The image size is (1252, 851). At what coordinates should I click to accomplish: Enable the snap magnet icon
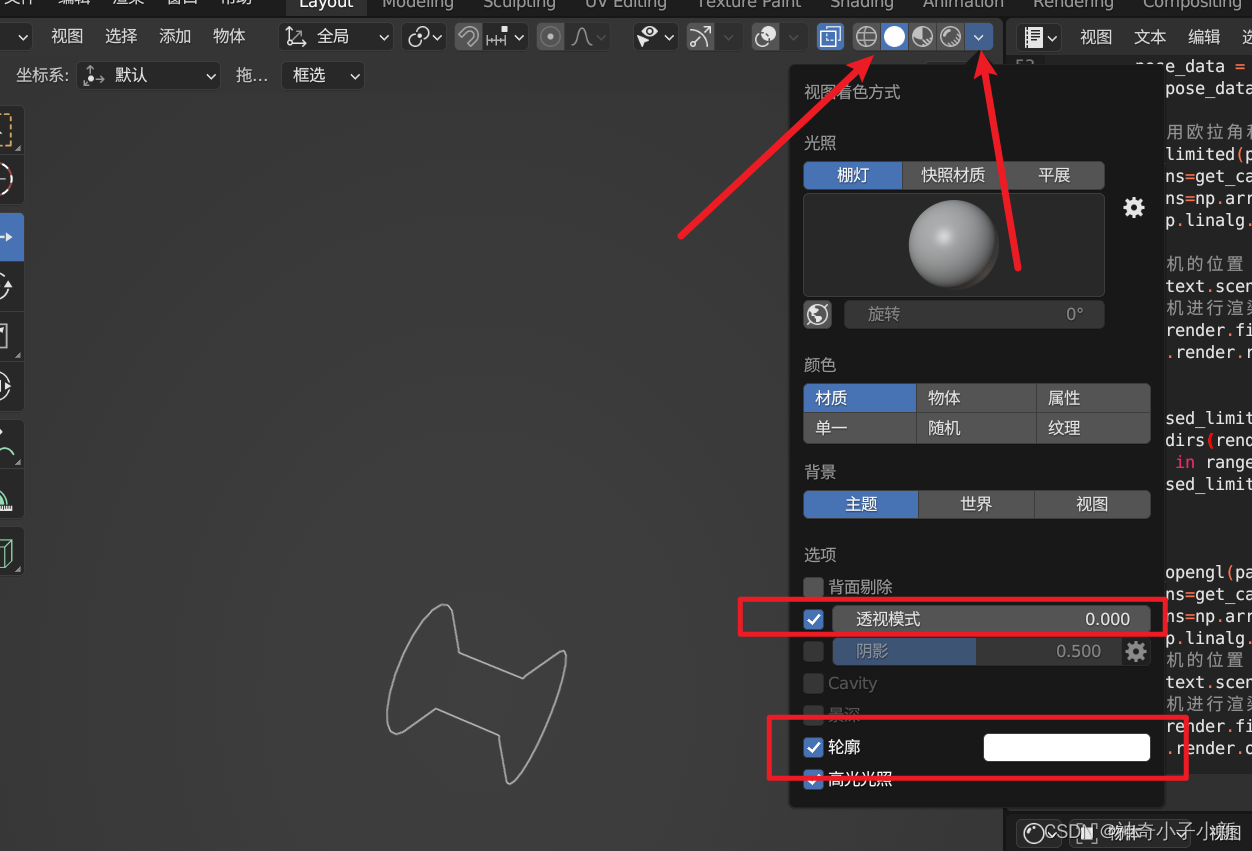467,36
